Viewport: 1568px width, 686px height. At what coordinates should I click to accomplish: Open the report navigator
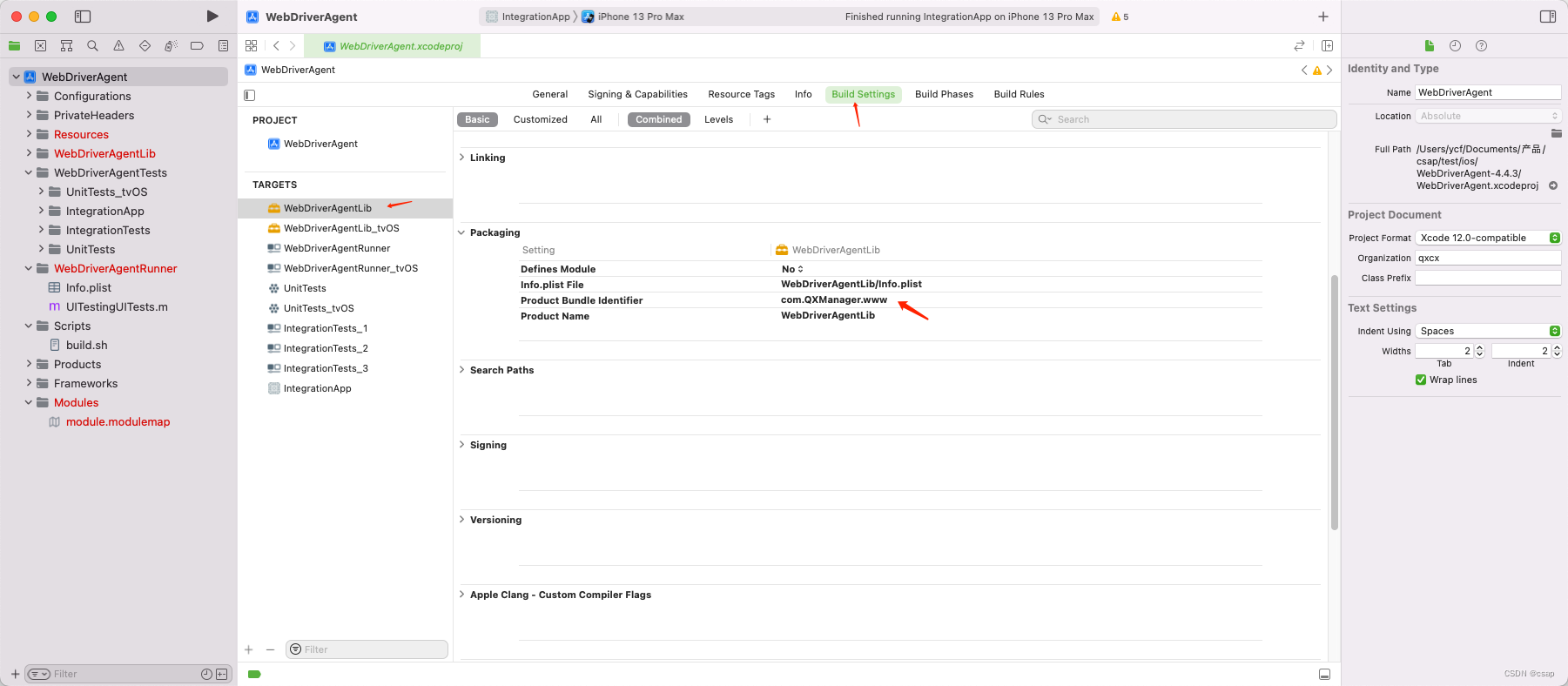click(223, 45)
